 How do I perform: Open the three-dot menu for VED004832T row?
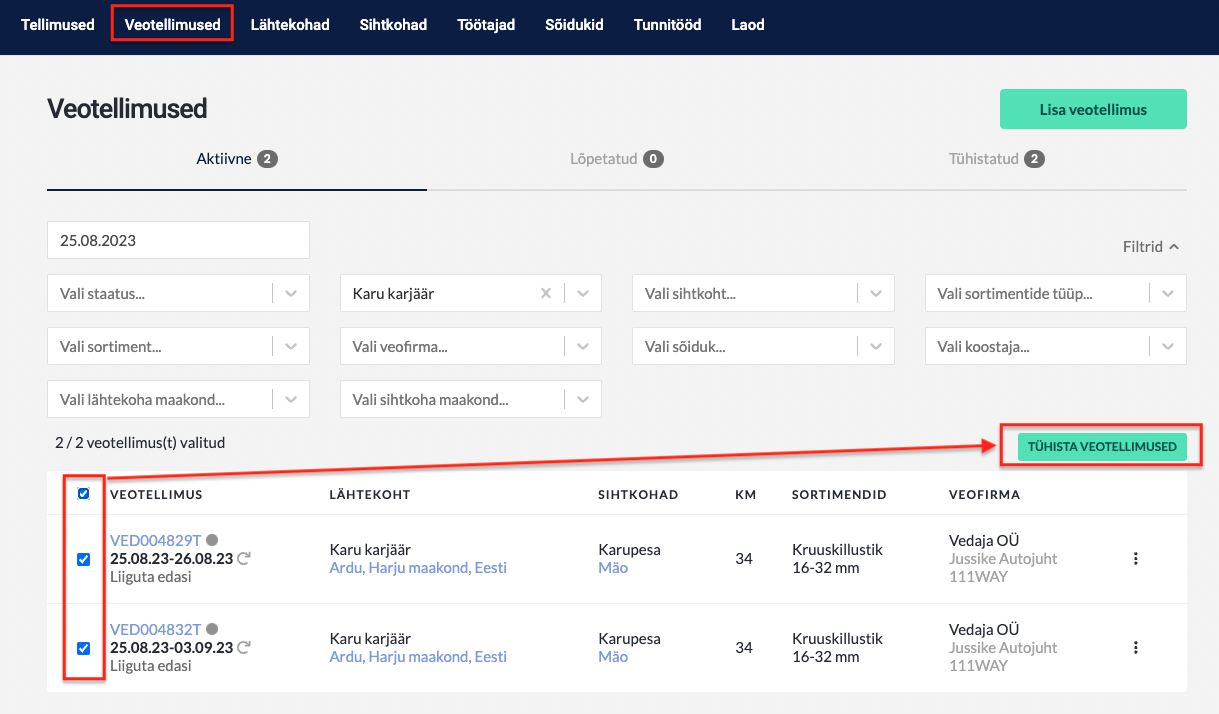1135,648
